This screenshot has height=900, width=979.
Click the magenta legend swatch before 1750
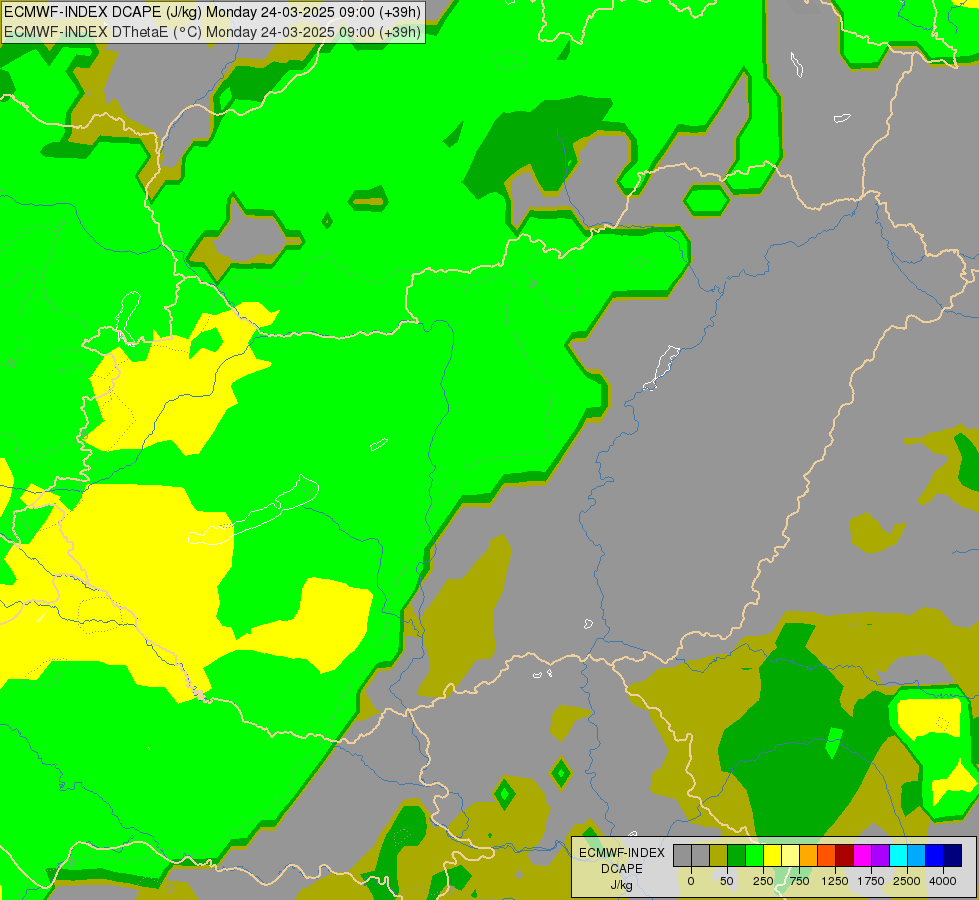pyautogui.click(x=863, y=855)
